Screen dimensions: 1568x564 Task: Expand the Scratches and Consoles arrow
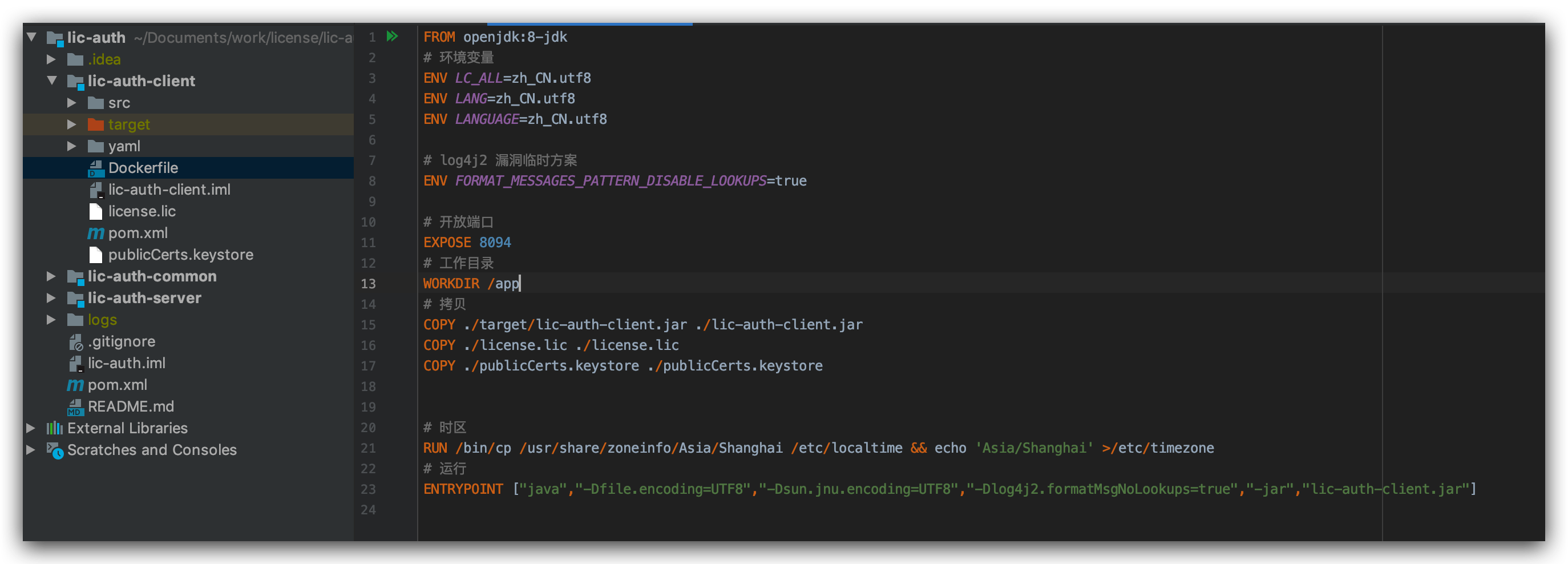[31, 450]
